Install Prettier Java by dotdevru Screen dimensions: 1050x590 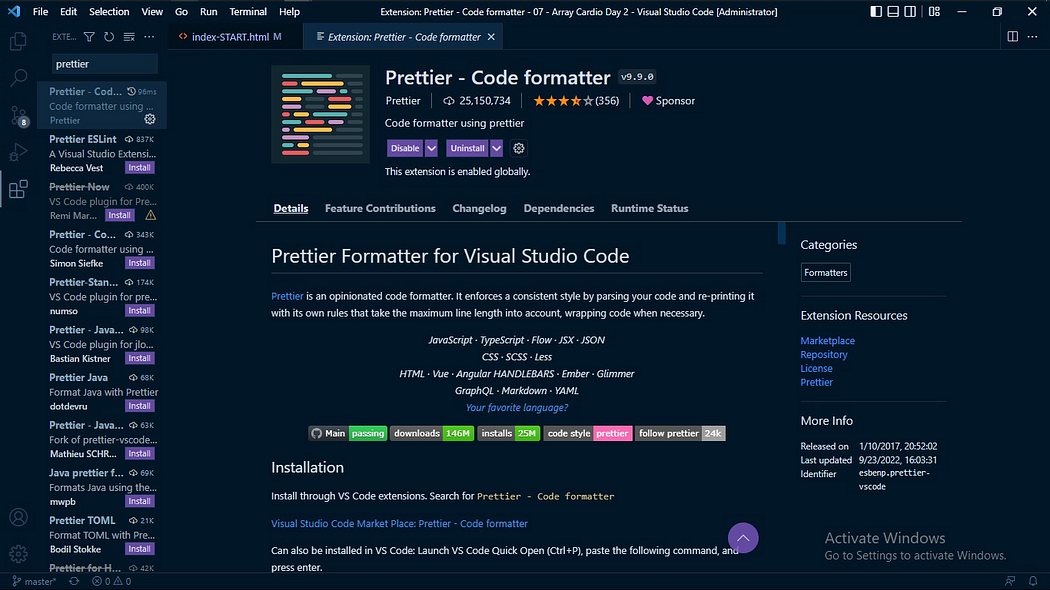point(139,406)
